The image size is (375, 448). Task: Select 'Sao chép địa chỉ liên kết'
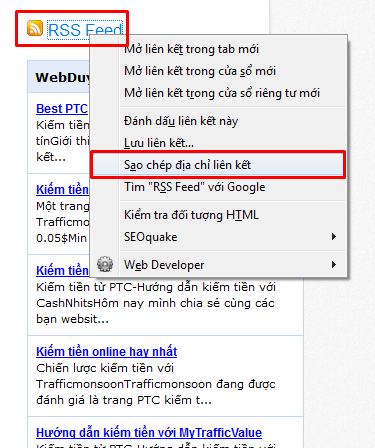[218, 165]
